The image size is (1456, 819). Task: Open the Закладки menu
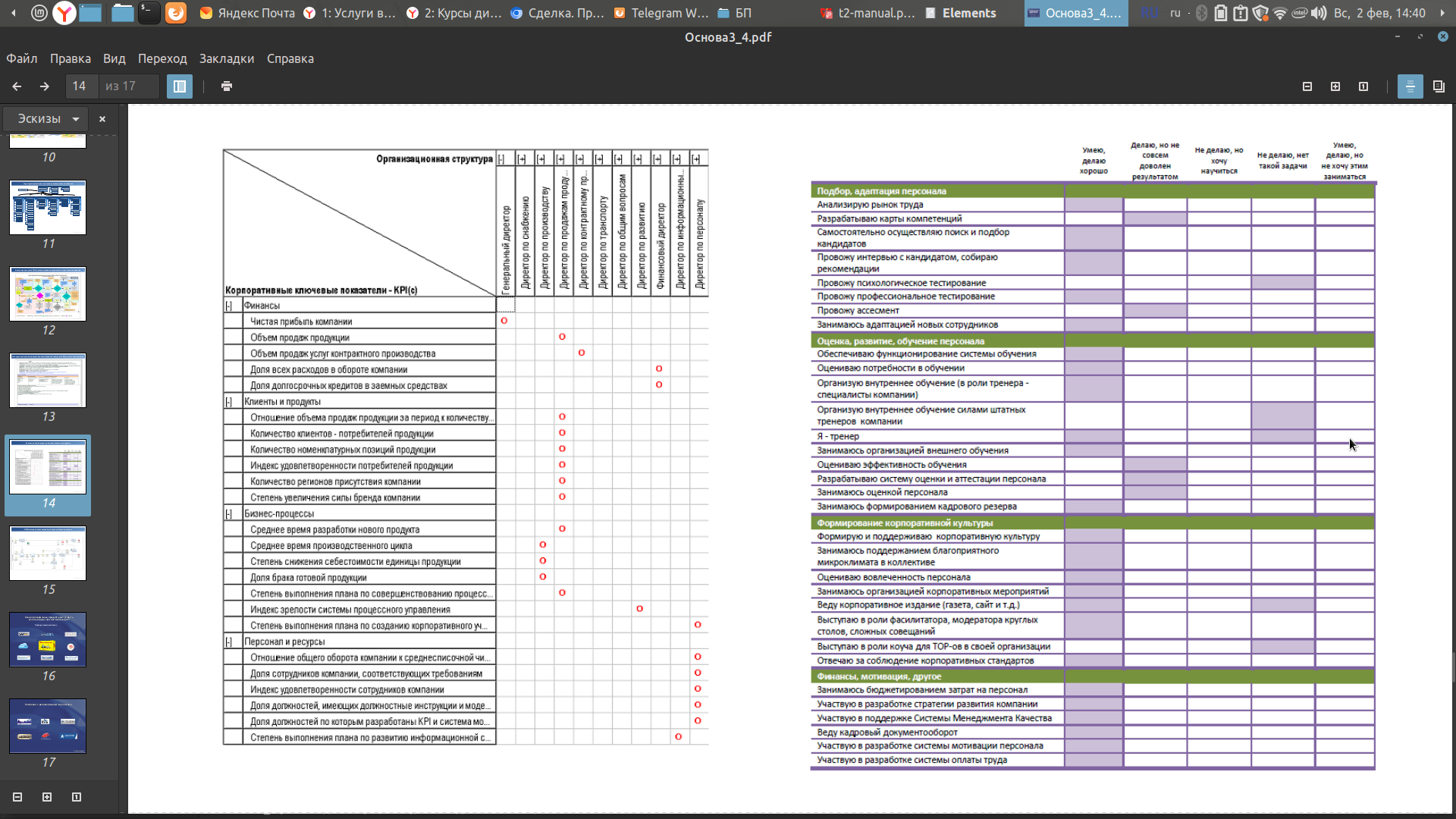[227, 58]
